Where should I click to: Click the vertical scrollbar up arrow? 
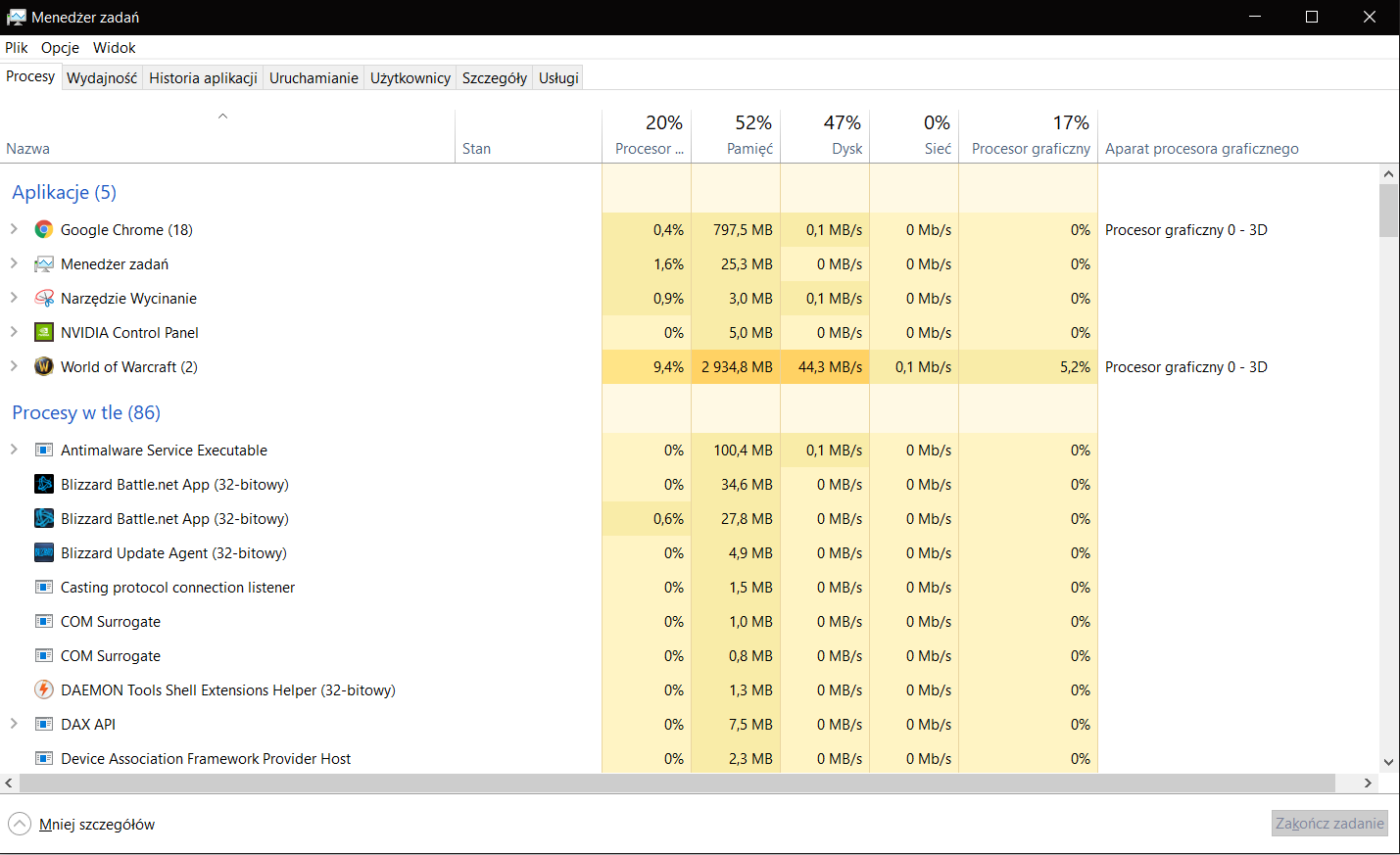point(1388,173)
